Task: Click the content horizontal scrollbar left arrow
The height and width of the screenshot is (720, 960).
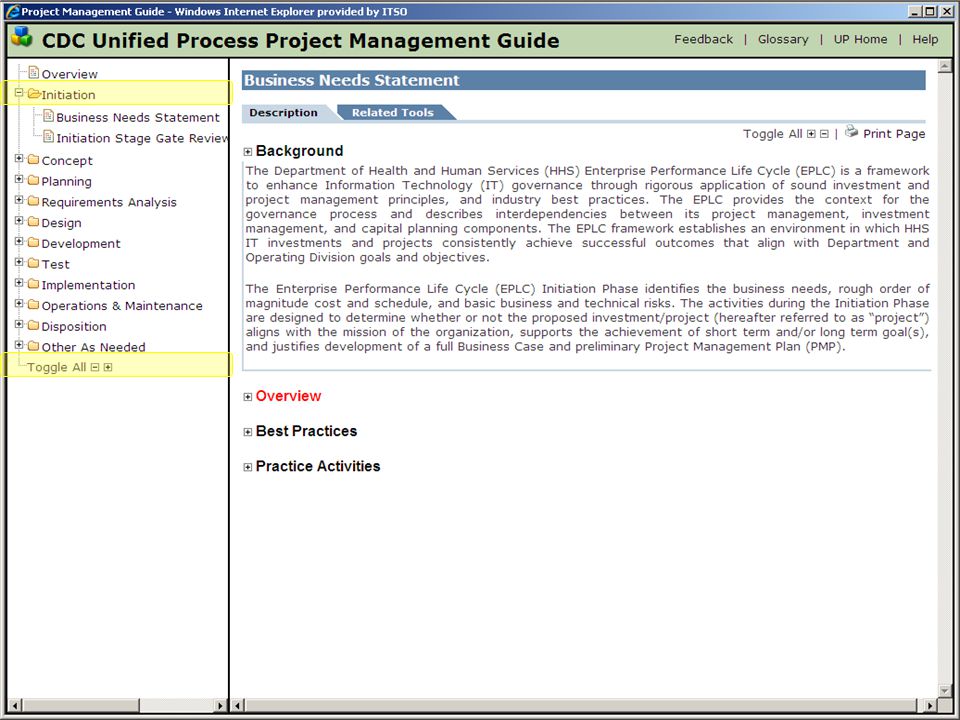Action: pyautogui.click(x=238, y=705)
